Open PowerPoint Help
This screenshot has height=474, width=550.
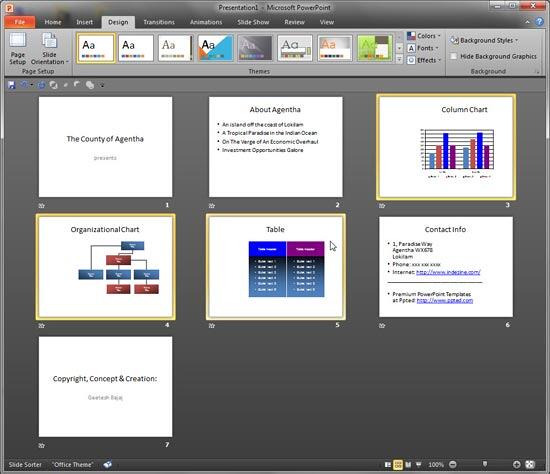click(x=539, y=22)
